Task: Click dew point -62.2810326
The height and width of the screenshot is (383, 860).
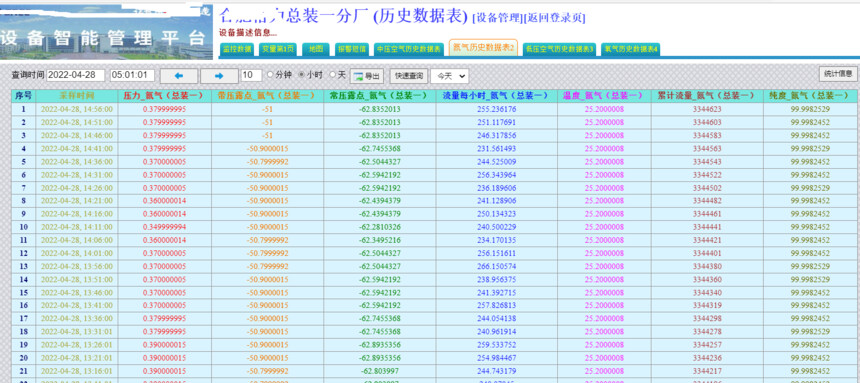Action: tap(380, 227)
